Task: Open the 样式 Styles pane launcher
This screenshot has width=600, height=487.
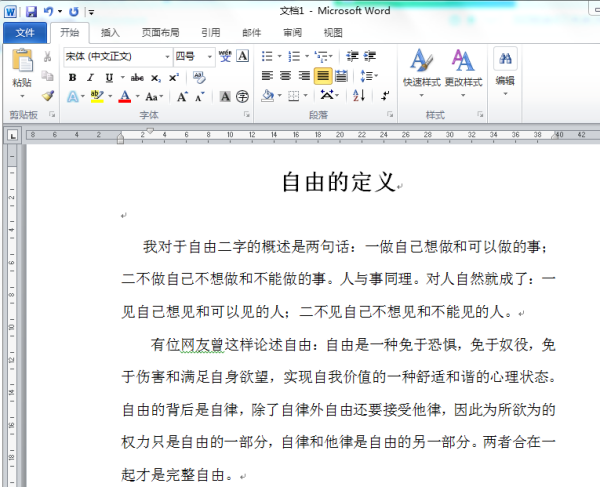Action: point(480,114)
